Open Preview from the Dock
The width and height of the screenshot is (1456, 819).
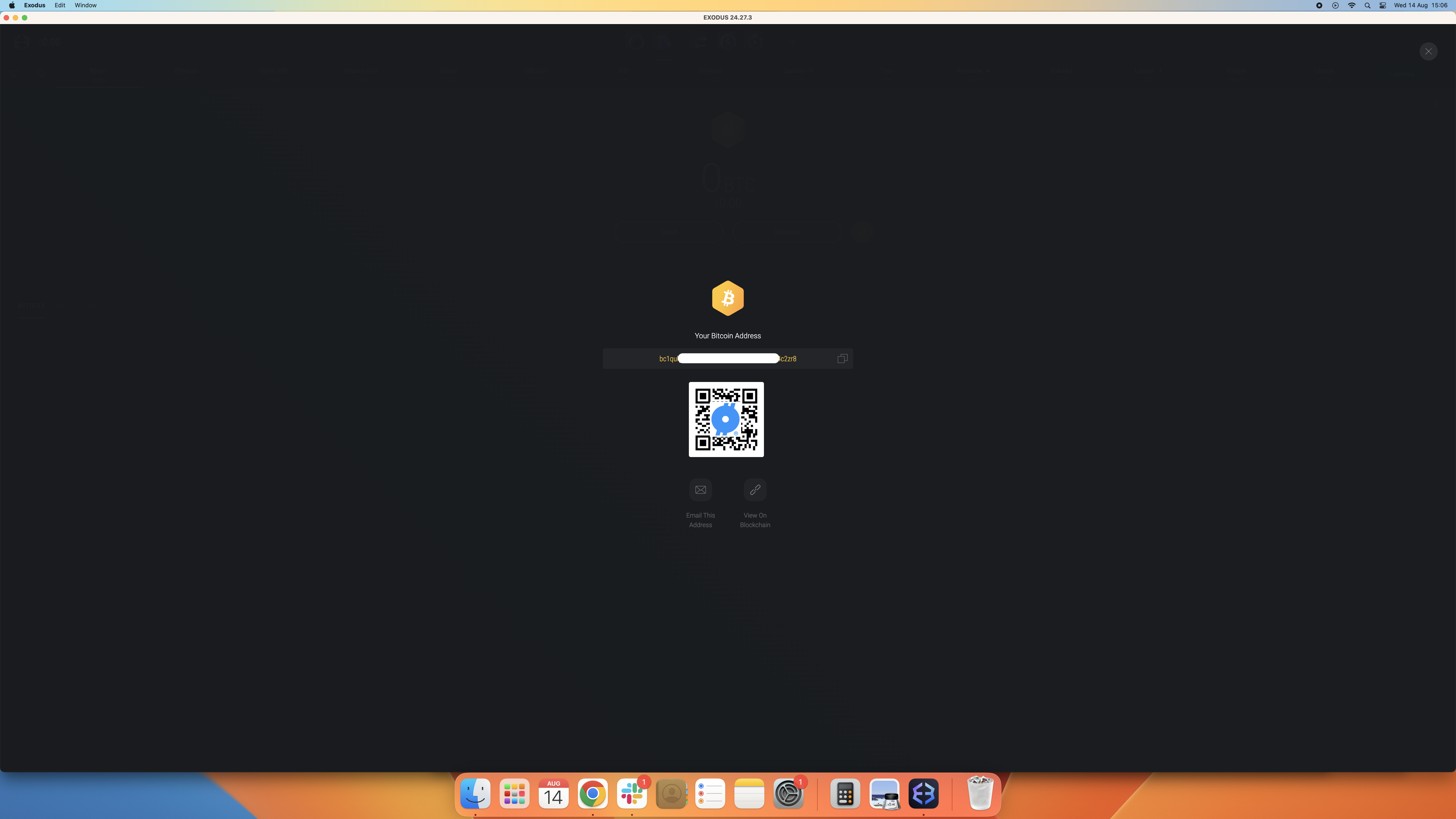coord(885,794)
